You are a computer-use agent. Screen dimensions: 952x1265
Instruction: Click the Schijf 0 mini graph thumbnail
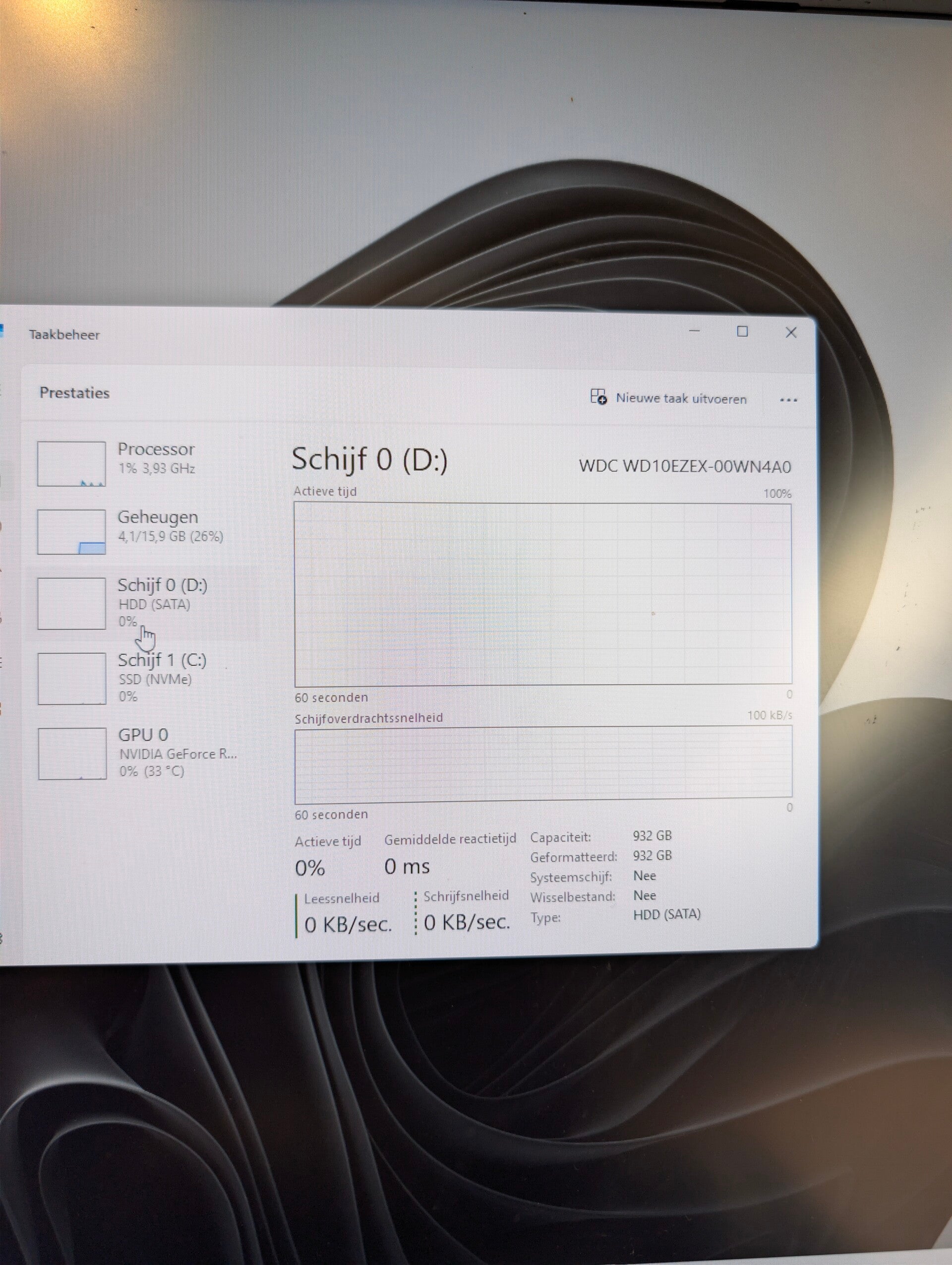point(71,603)
